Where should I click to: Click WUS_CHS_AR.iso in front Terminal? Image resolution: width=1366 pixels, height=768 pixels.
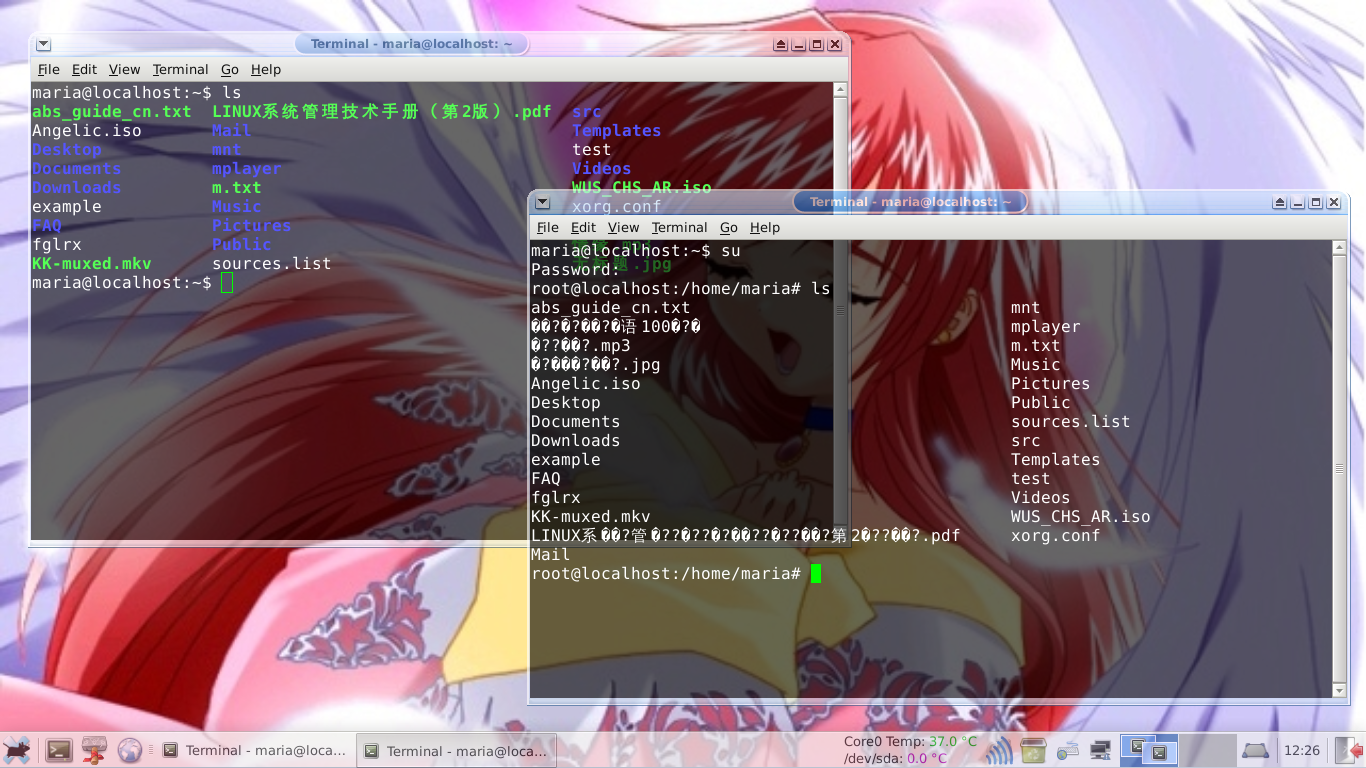coord(1081,517)
